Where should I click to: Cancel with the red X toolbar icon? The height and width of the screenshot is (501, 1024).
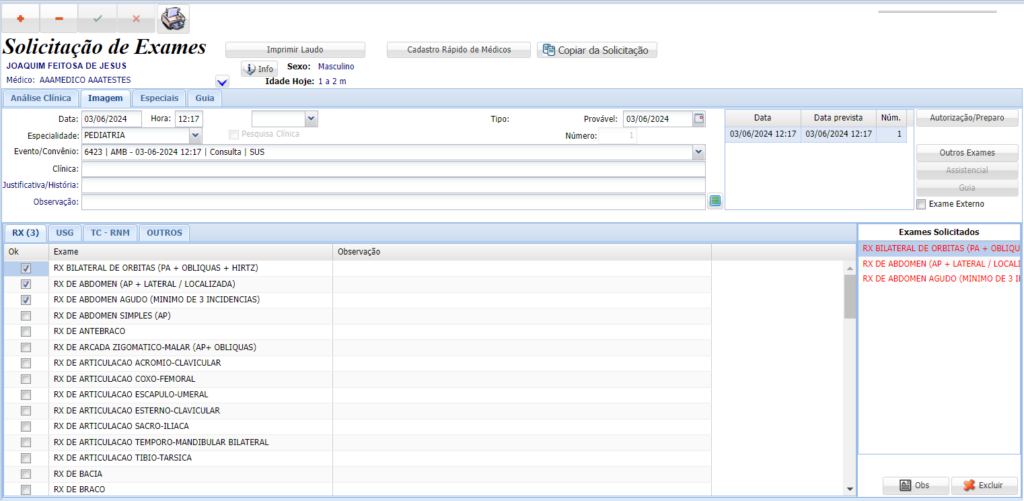point(136,19)
